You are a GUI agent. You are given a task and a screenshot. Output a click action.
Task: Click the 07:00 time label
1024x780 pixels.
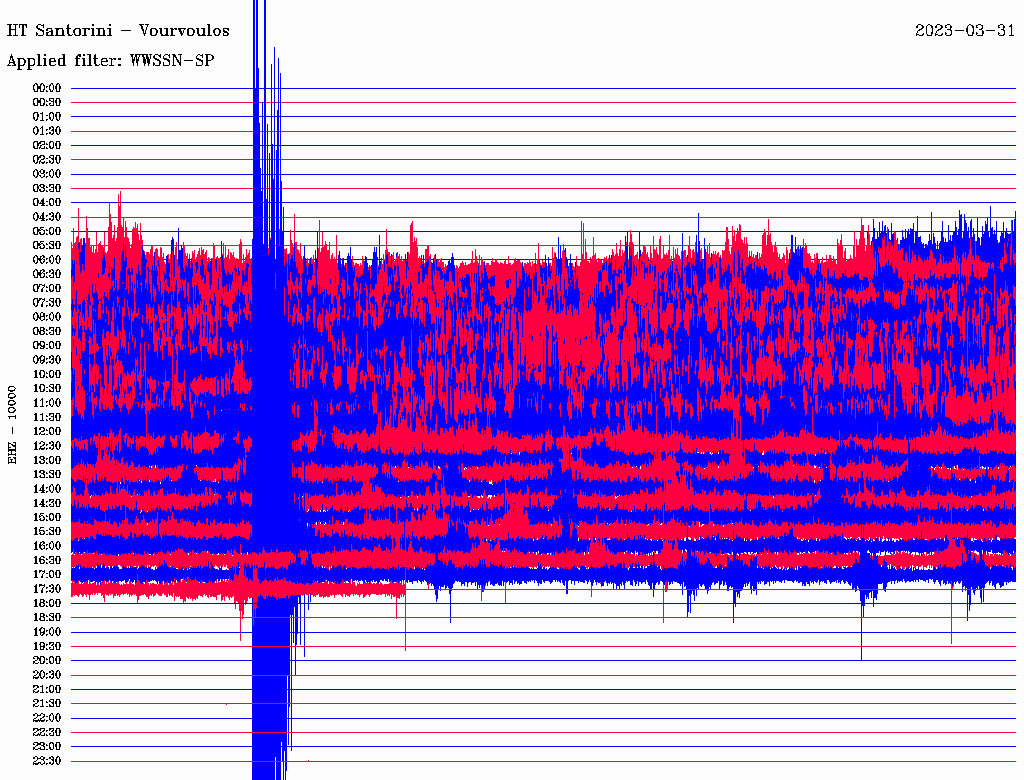pos(47,288)
